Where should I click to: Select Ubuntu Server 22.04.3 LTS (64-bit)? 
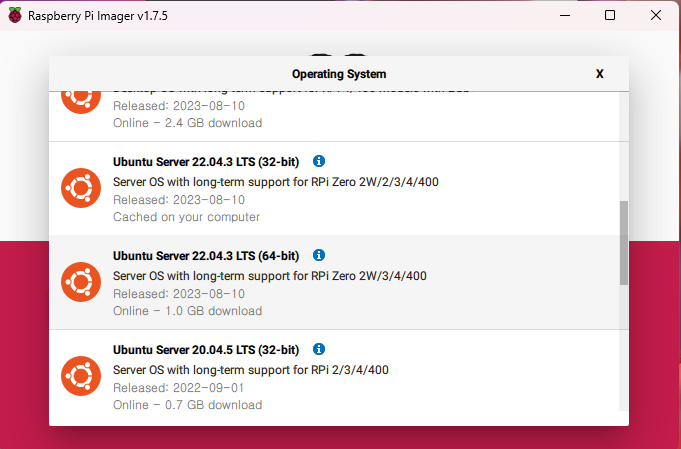coord(334,282)
